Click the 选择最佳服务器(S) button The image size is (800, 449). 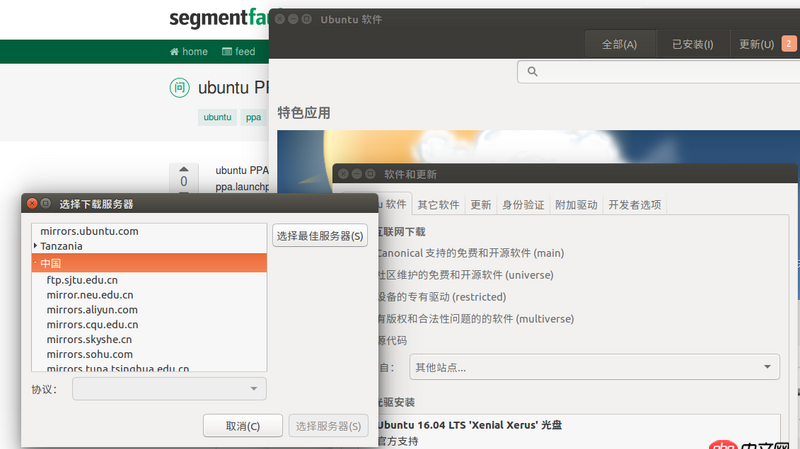(x=320, y=236)
